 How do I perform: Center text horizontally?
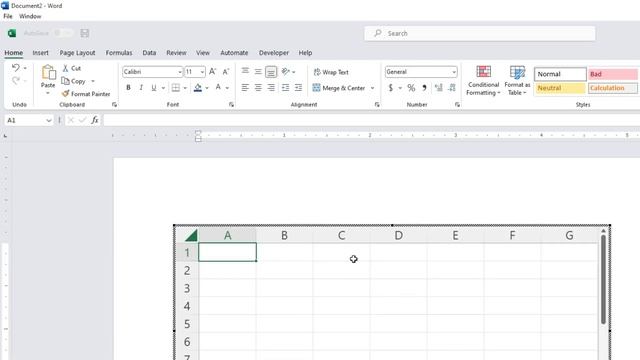258,87
